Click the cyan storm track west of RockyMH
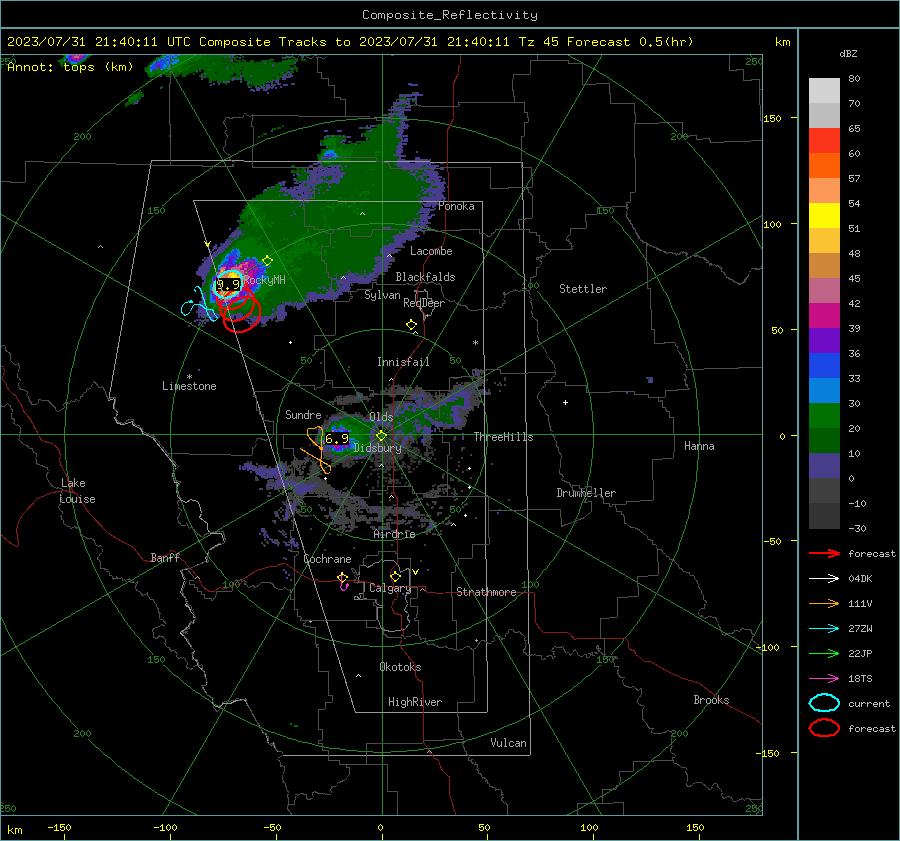 tap(198, 304)
